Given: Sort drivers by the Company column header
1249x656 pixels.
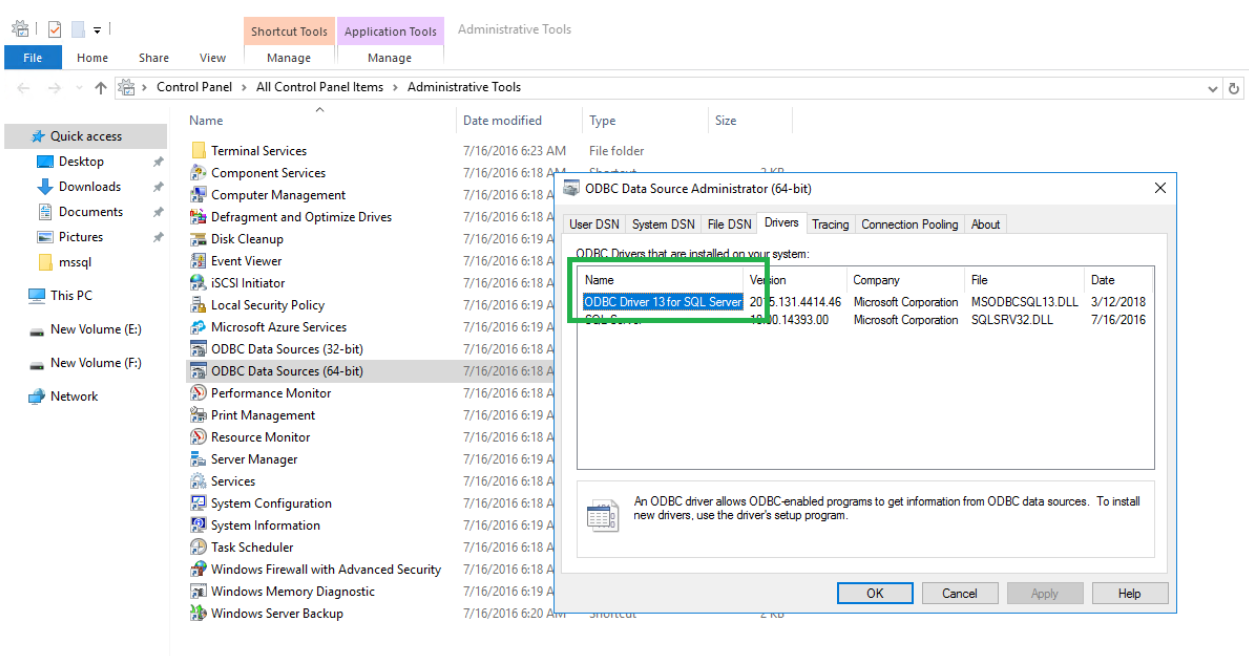Looking at the screenshot, I should 876,280.
